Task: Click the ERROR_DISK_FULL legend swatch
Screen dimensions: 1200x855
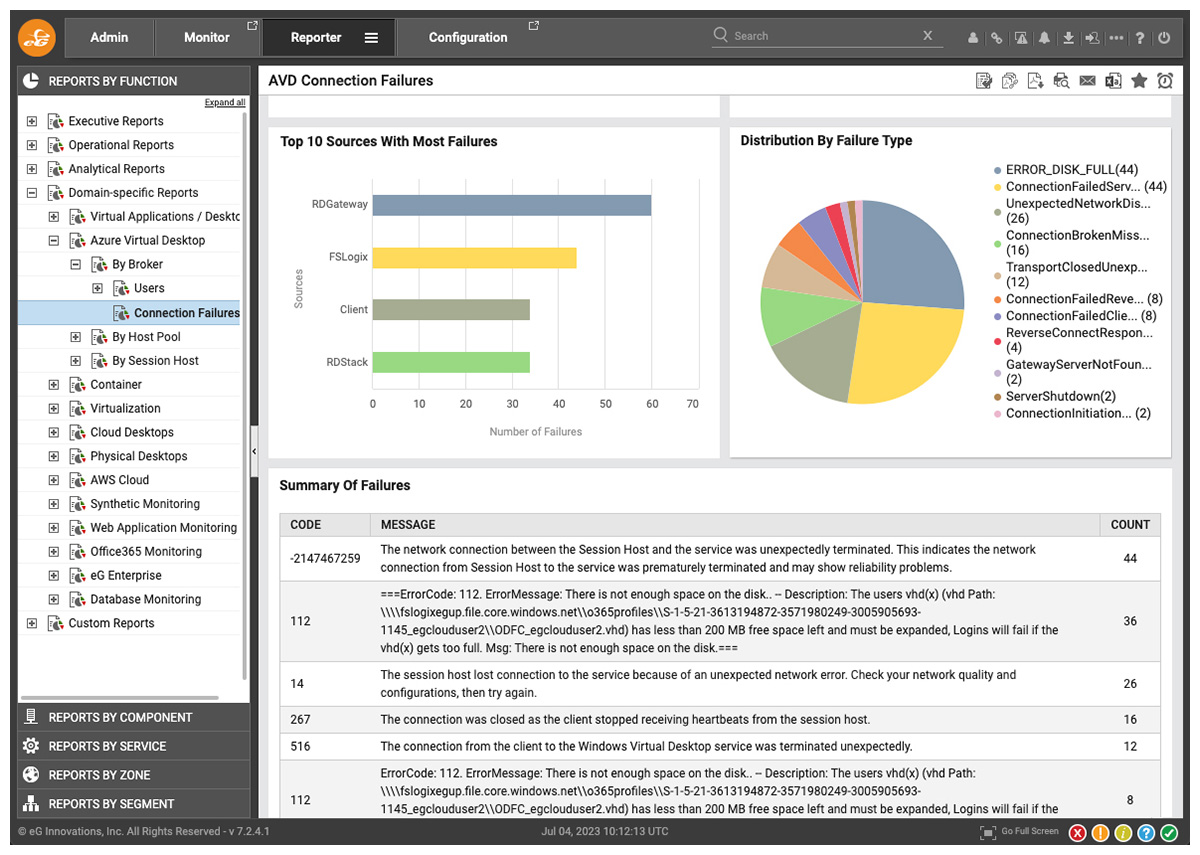Action: coord(997,171)
